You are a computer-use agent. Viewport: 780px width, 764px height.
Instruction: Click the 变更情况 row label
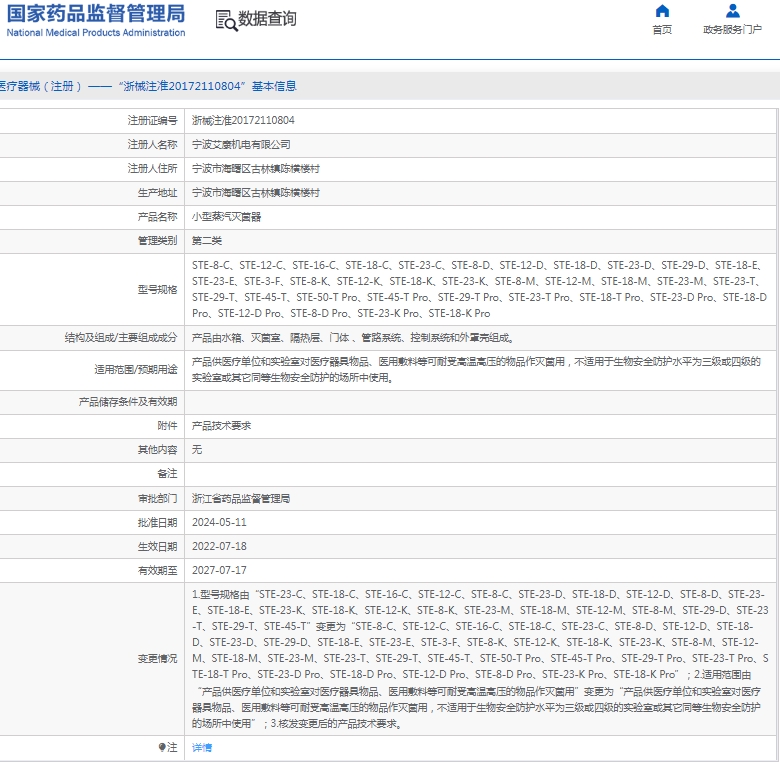tap(157, 659)
